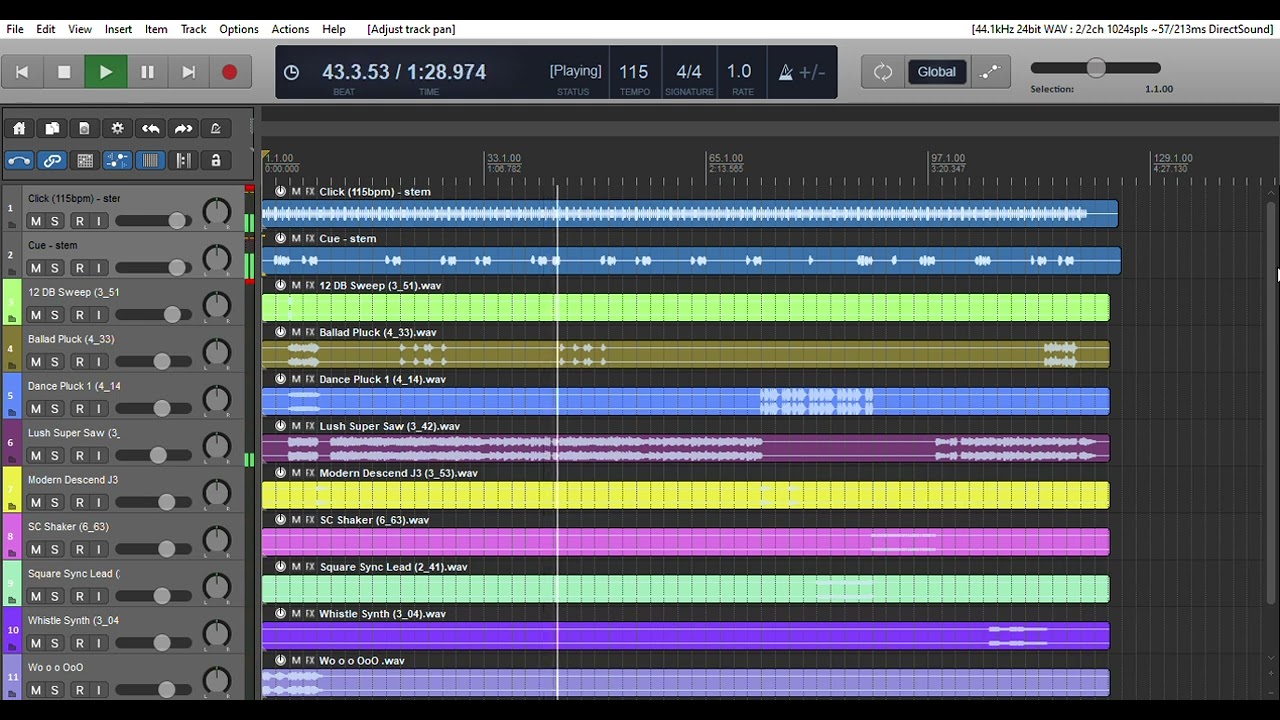Screen dimensions: 1280x720
Task: Toggle the snap icon
Action: coord(183,160)
